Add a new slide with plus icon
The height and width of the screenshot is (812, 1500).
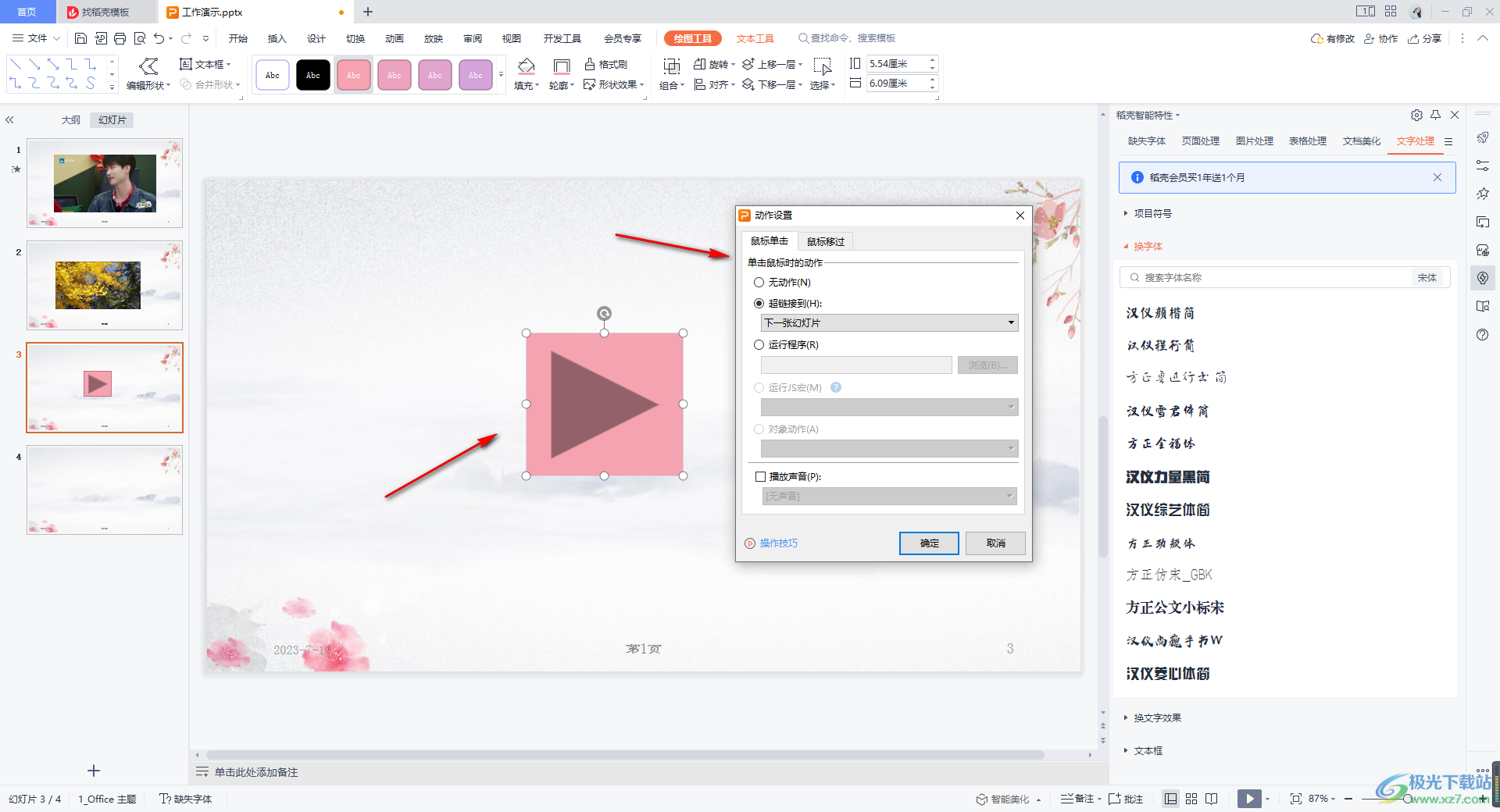tap(94, 771)
